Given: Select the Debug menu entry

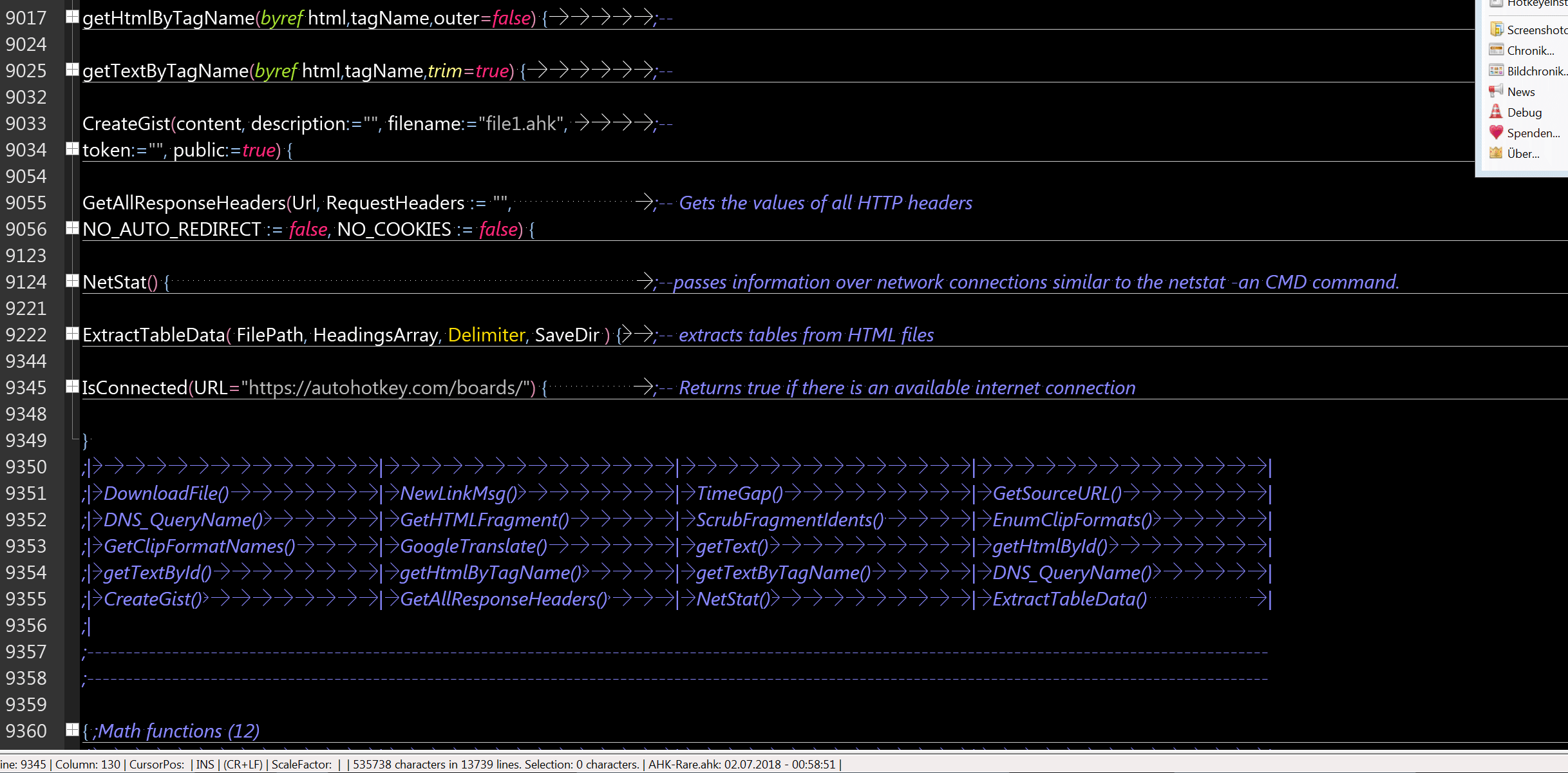Looking at the screenshot, I should pos(1524,113).
